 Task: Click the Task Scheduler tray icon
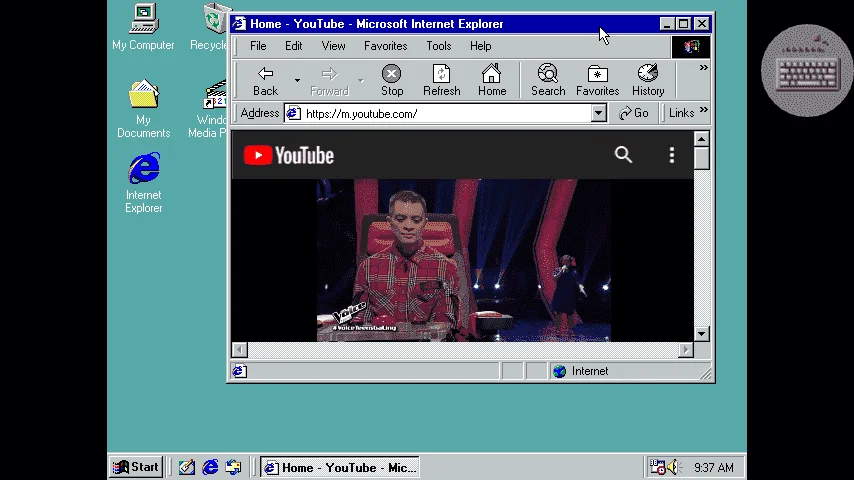(657, 467)
